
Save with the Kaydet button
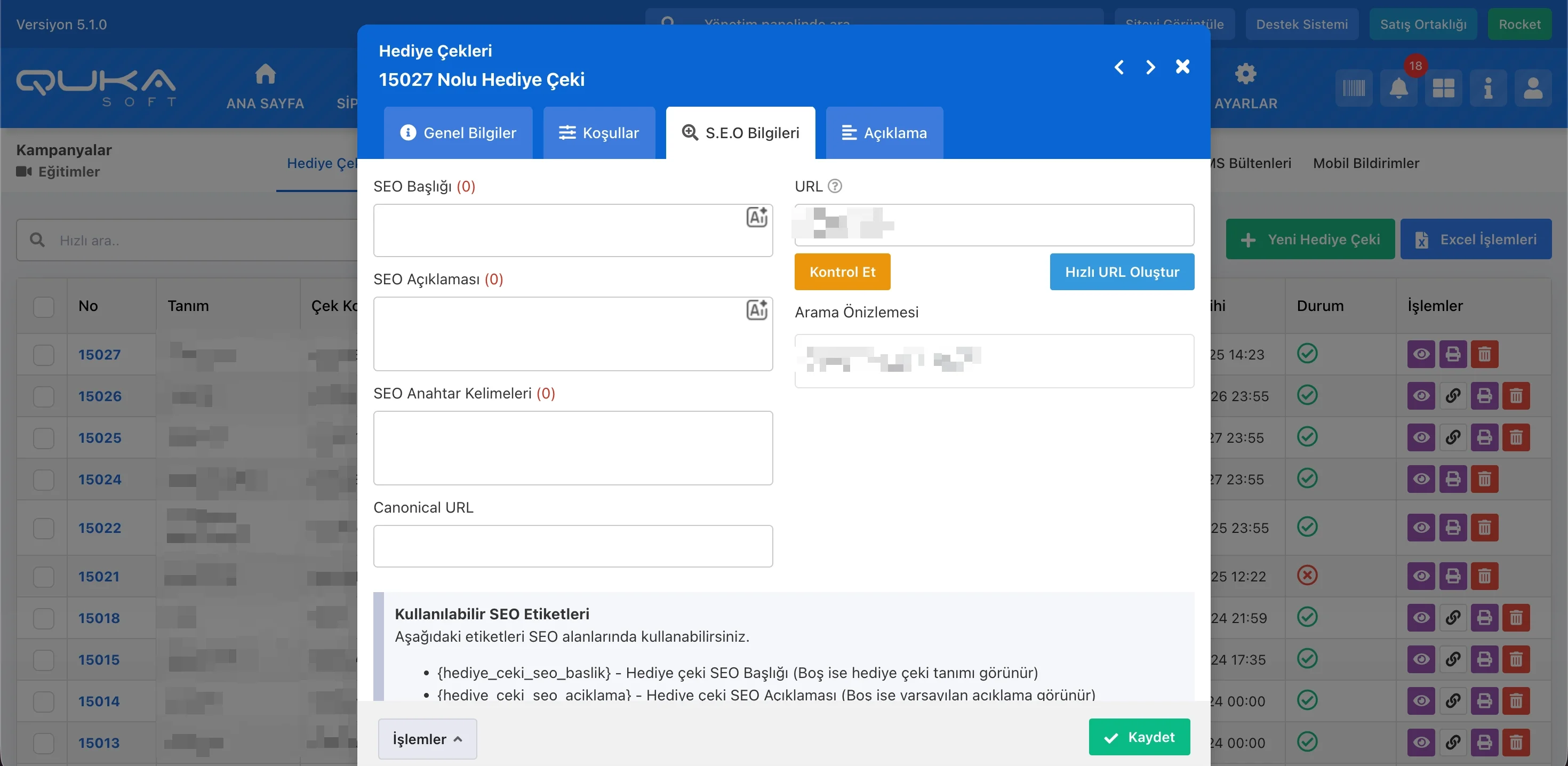click(x=1139, y=737)
